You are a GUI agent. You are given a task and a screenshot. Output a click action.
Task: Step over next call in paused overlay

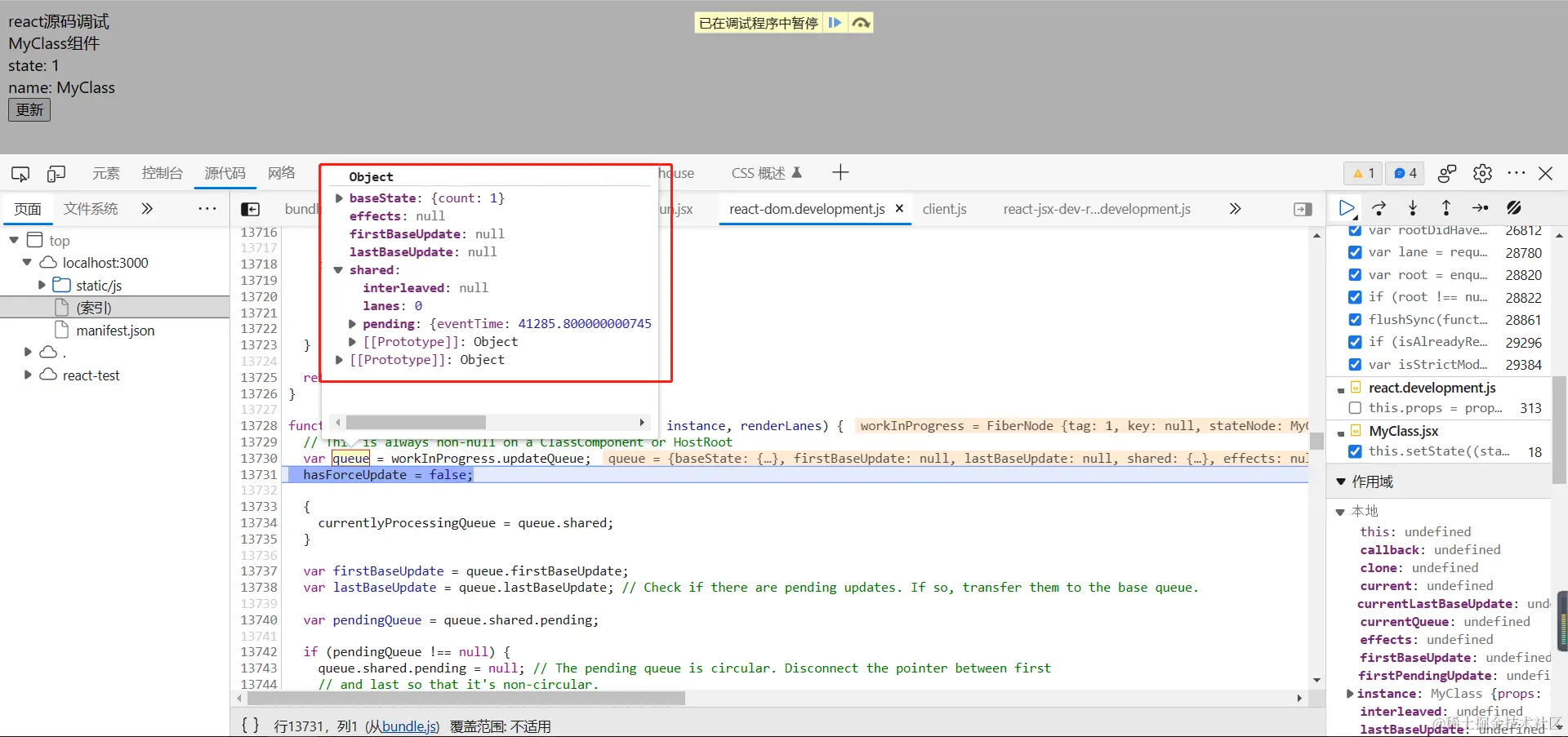[x=861, y=23]
